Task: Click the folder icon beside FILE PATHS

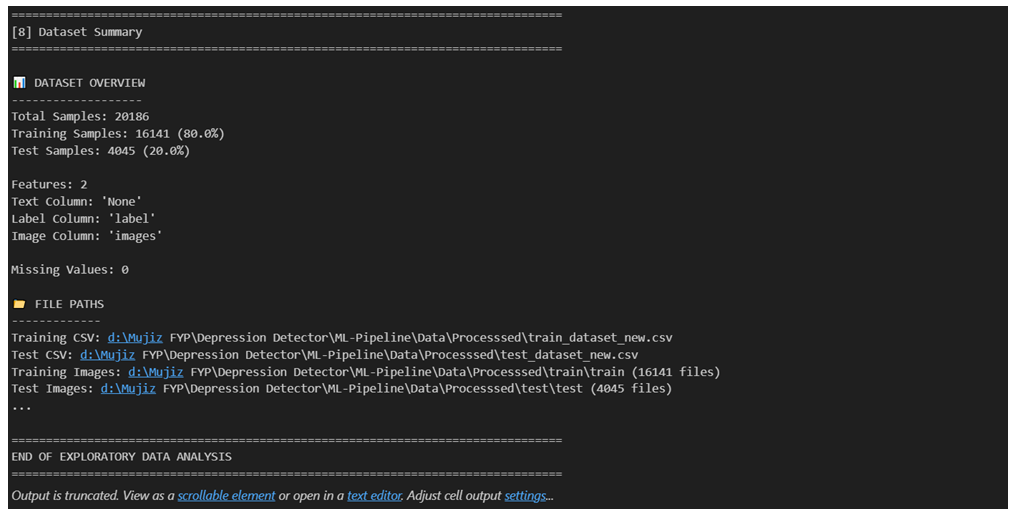Action: [19, 304]
